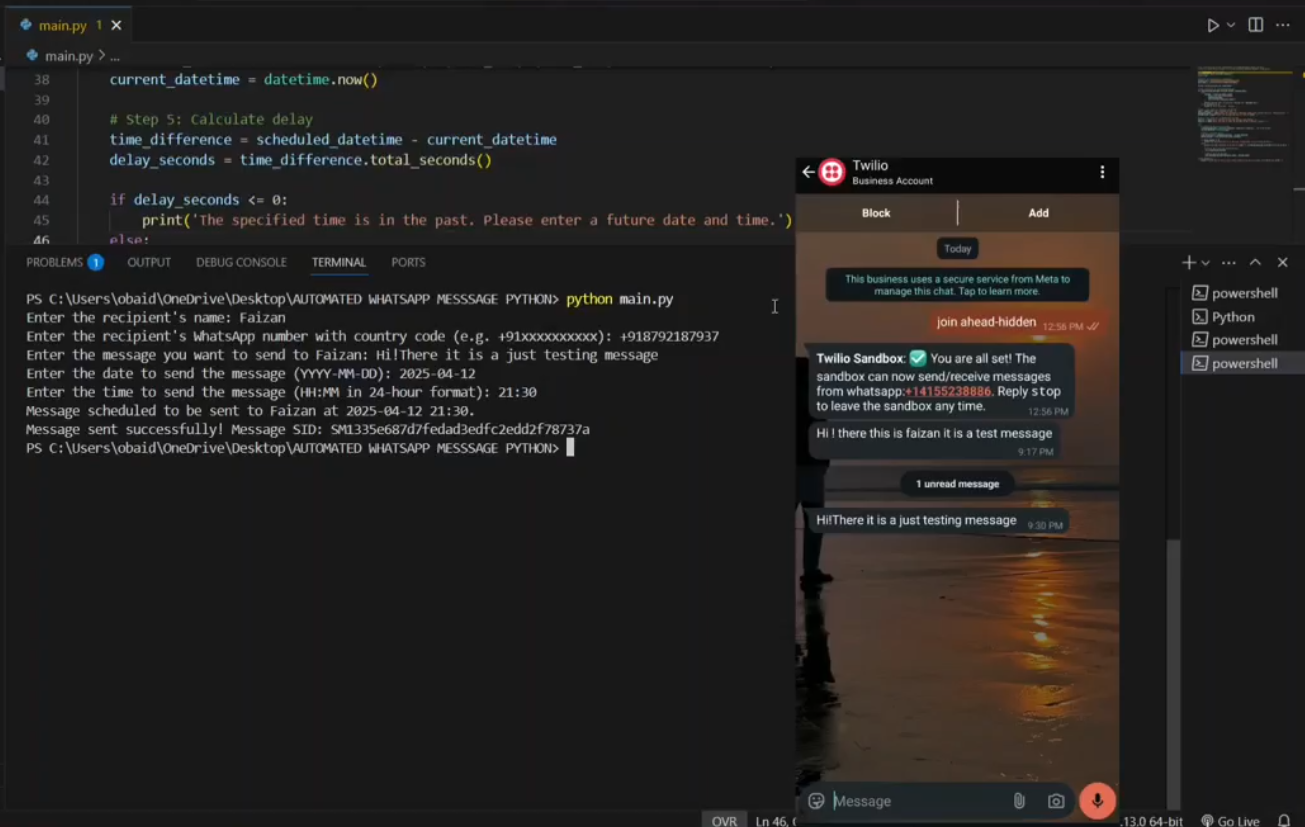Open the Twilio profile picture
The width and height of the screenshot is (1305, 827).
(832, 172)
